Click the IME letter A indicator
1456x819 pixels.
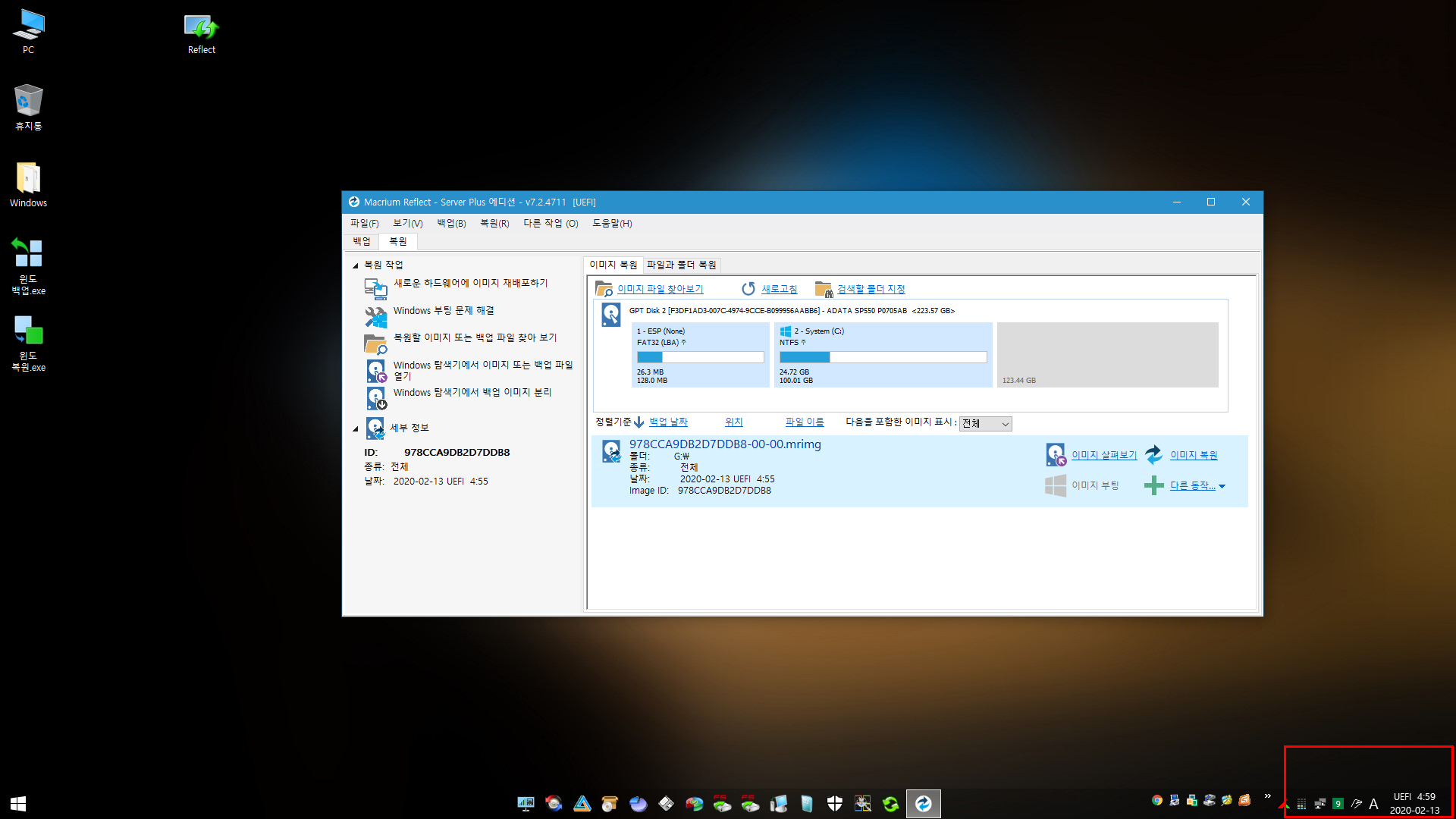(1373, 804)
